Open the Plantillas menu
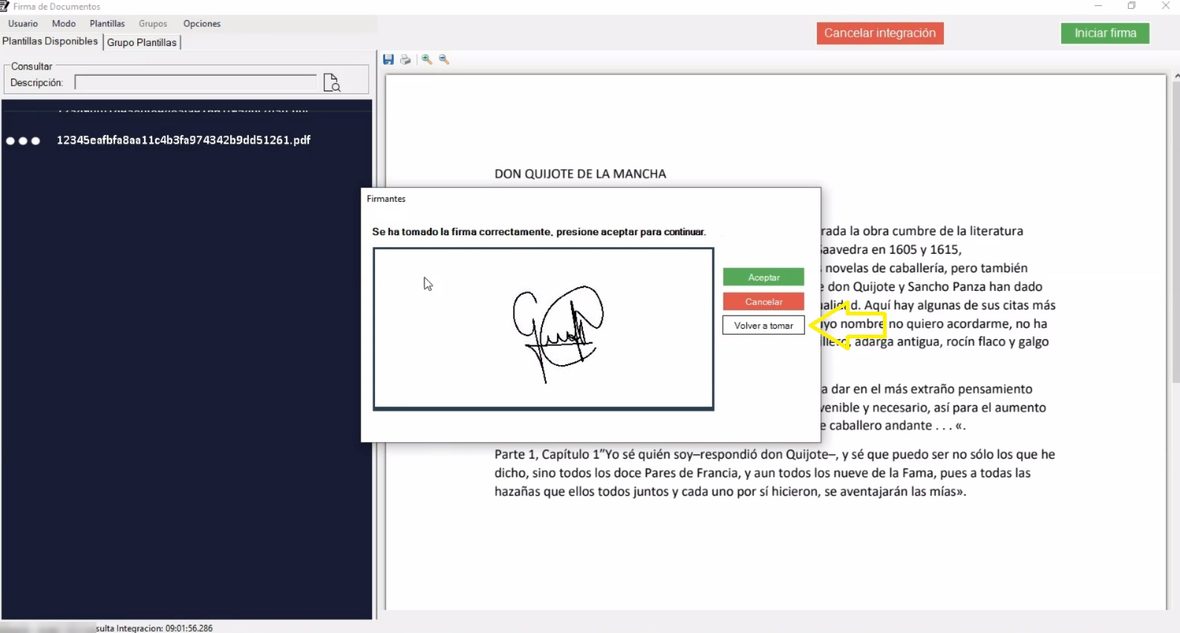 click(107, 23)
